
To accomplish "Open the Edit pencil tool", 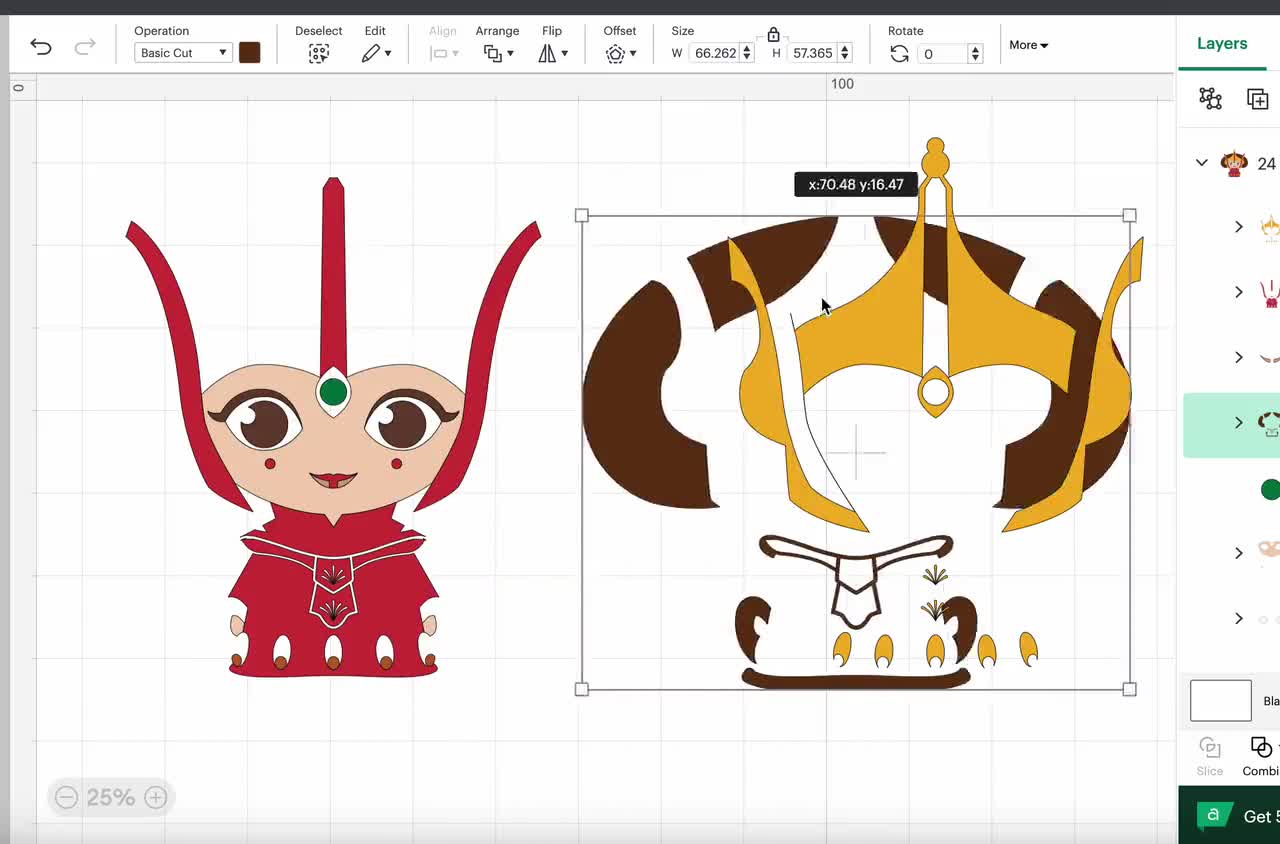I will pos(371,54).
